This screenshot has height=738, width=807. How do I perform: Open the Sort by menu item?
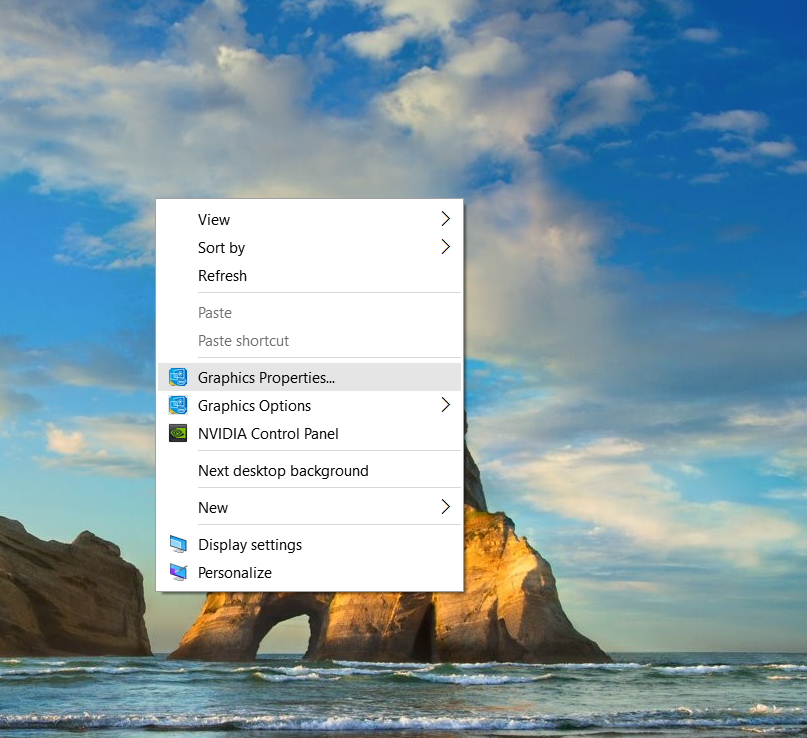[x=221, y=247]
